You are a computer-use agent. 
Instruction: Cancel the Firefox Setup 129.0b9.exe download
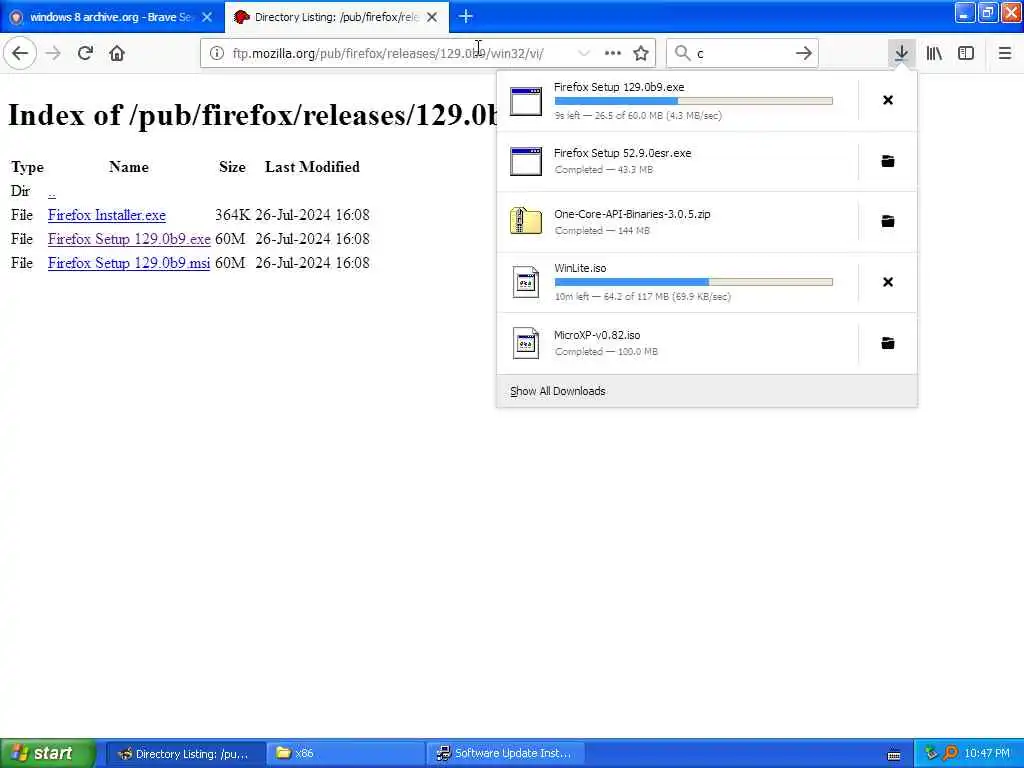click(888, 100)
